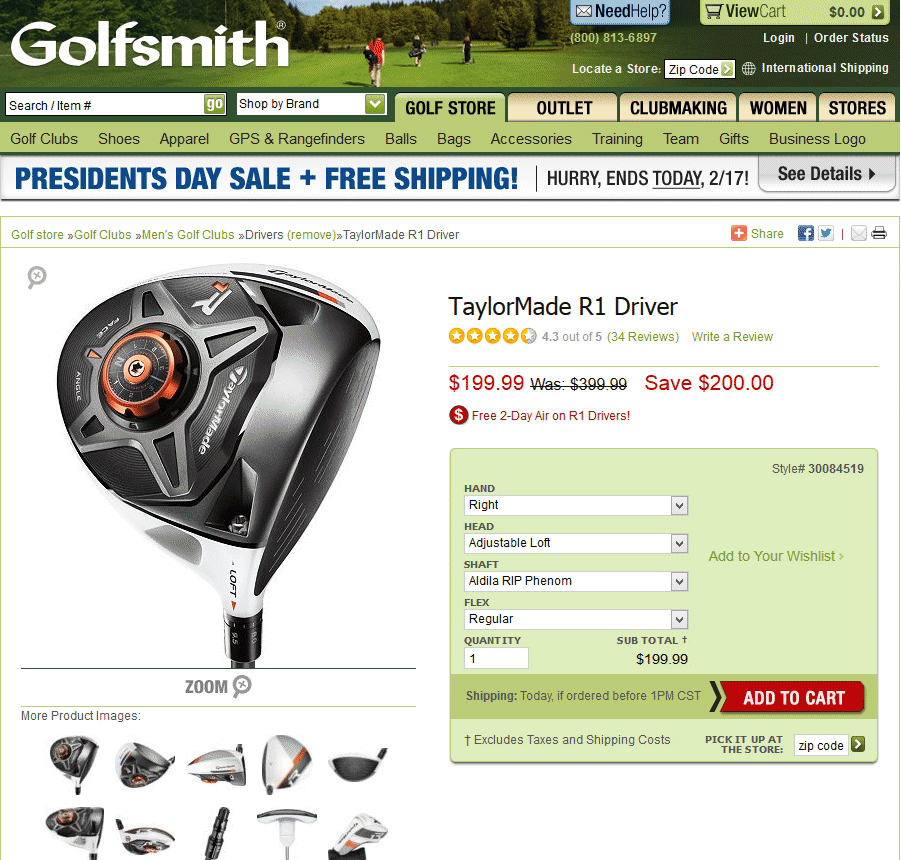Click the orange Share plus icon

(738, 233)
